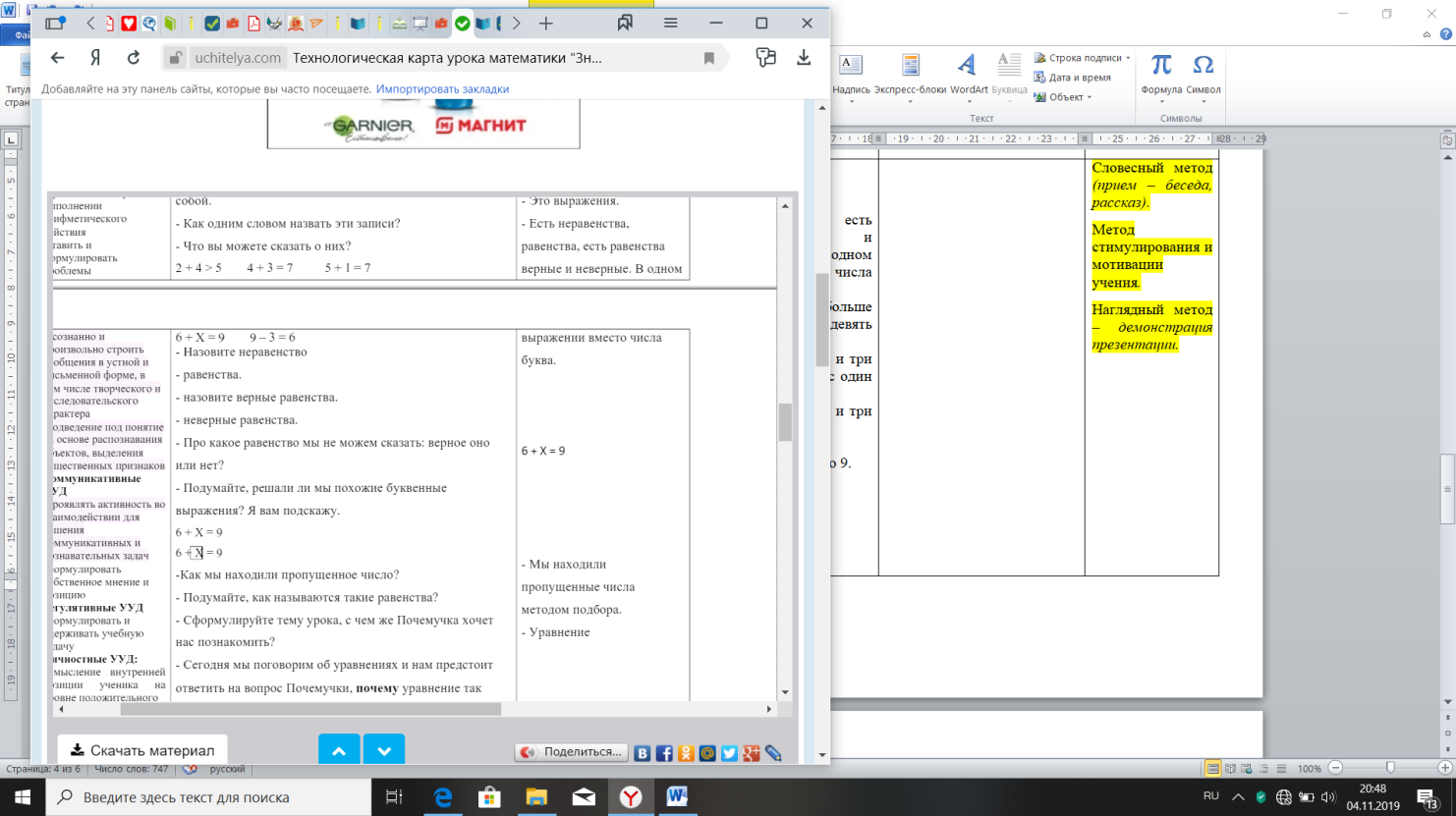The height and width of the screenshot is (816, 1456).
Task: Launch Microsoft Edge from the taskbar
Action: tap(443, 797)
